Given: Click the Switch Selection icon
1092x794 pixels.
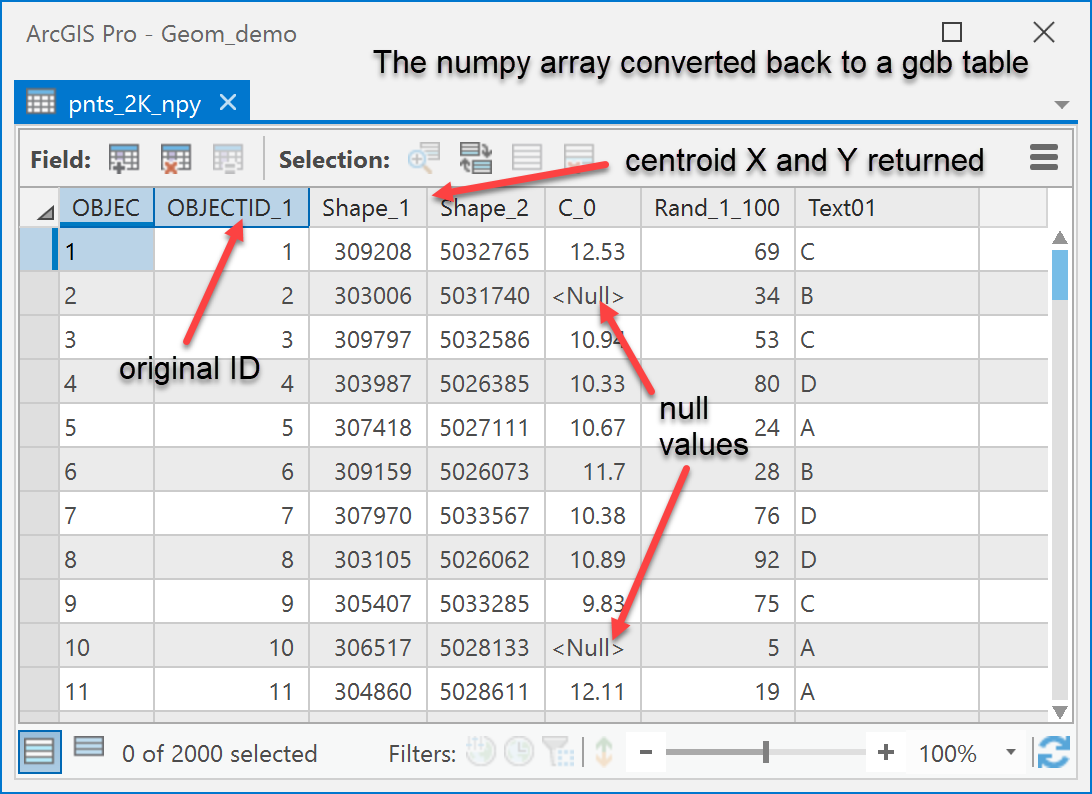Looking at the screenshot, I should [x=476, y=158].
